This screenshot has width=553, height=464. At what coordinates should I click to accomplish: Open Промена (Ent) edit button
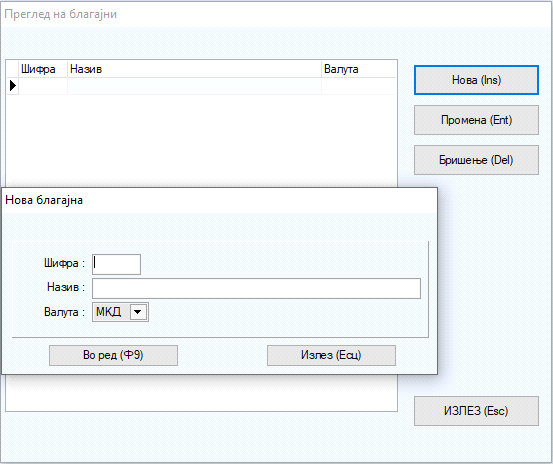476,120
